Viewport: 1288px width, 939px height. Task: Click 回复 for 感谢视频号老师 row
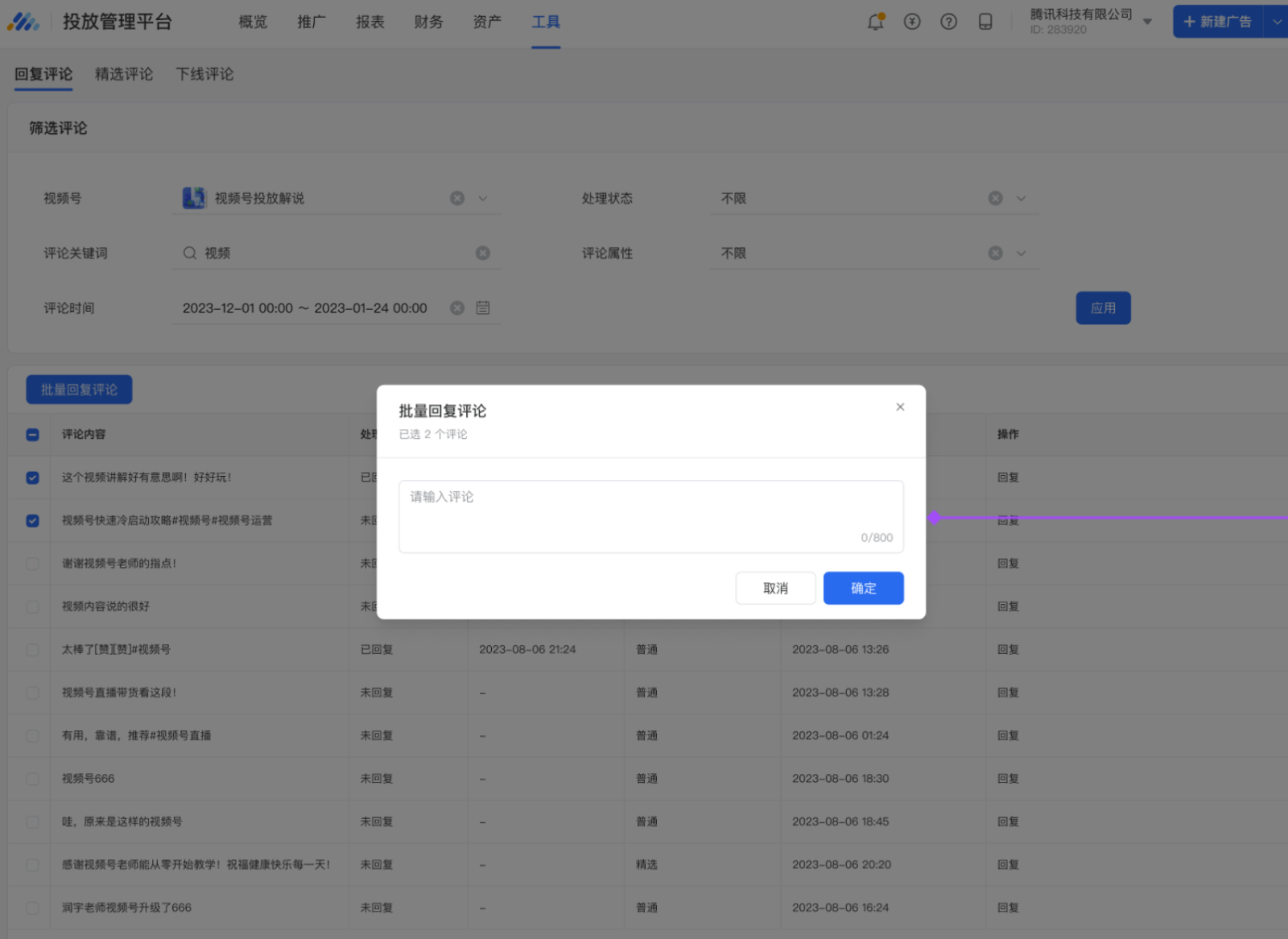click(x=1008, y=864)
